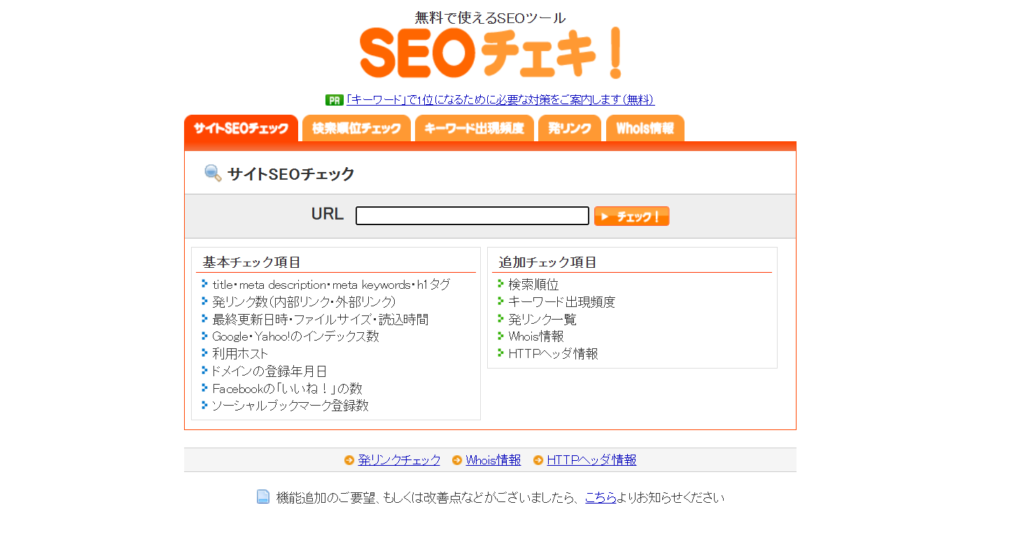Click the 利用ホスト list item
Screen dimensions: 1024x535
coord(240,354)
